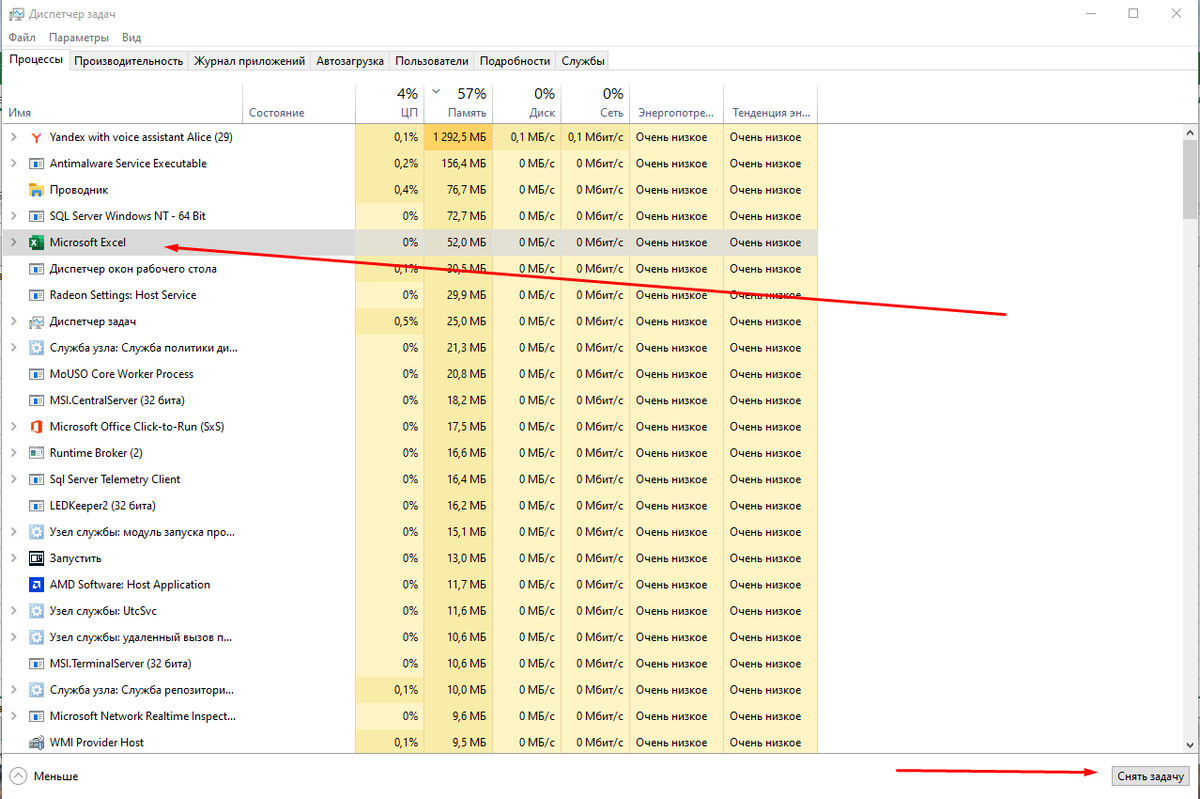1200x799 pixels.
Task: Click the 1 292,5 МБ memory value
Action: click(460, 137)
